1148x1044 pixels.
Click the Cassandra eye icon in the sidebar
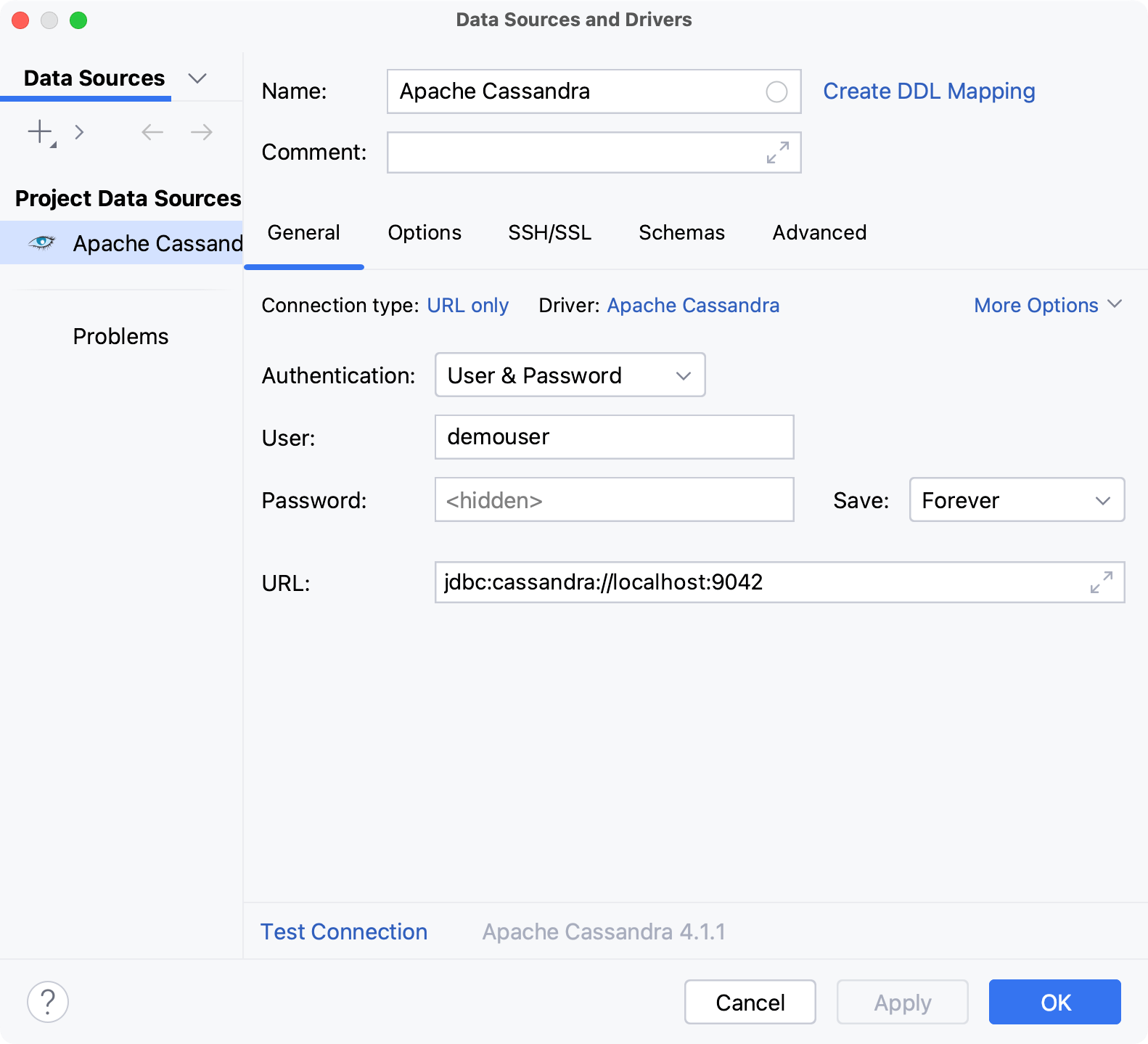(42, 242)
